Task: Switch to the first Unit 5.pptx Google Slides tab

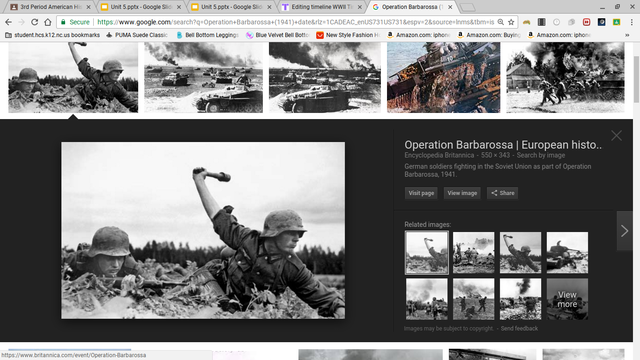Action: [x=140, y=7]
